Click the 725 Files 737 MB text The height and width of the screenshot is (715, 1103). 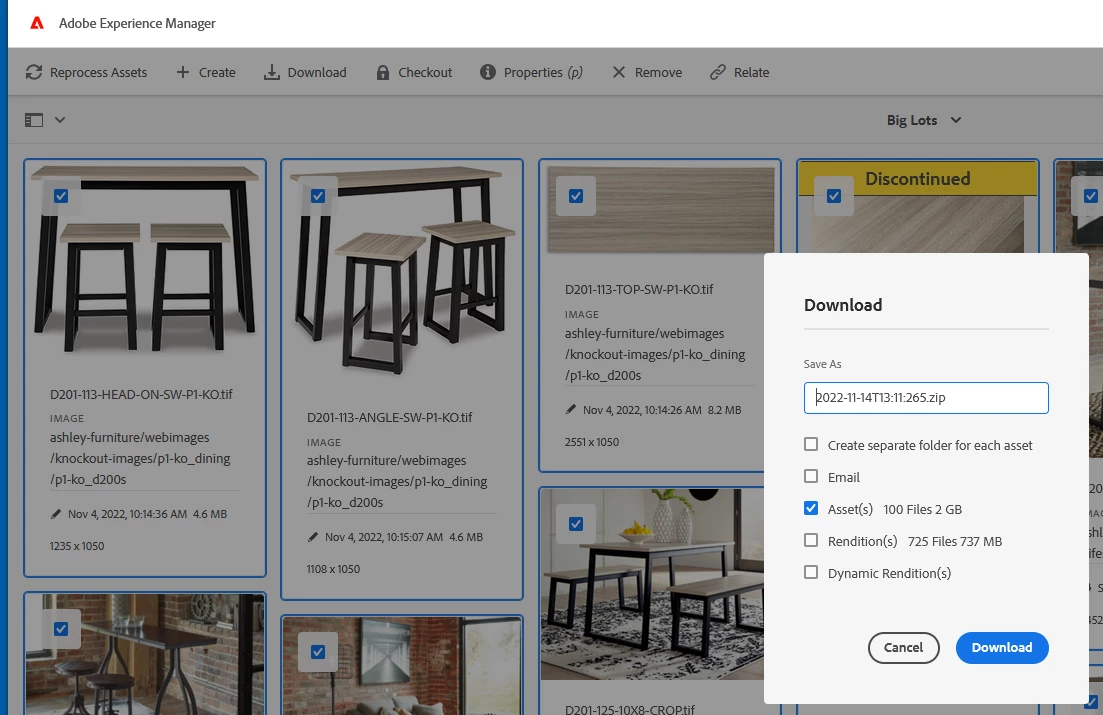955,541
